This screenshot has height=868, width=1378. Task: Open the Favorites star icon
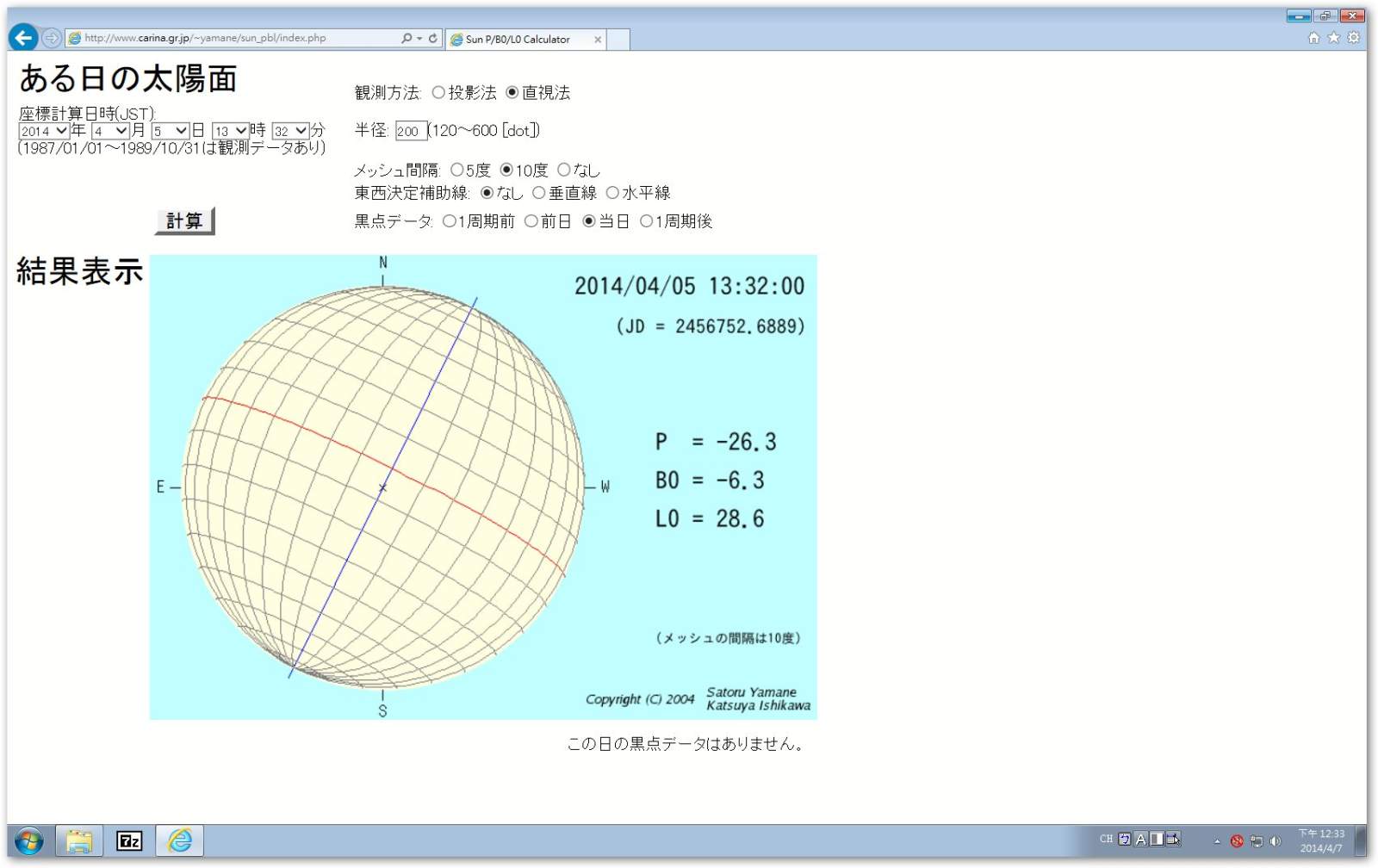[1333, 38]
